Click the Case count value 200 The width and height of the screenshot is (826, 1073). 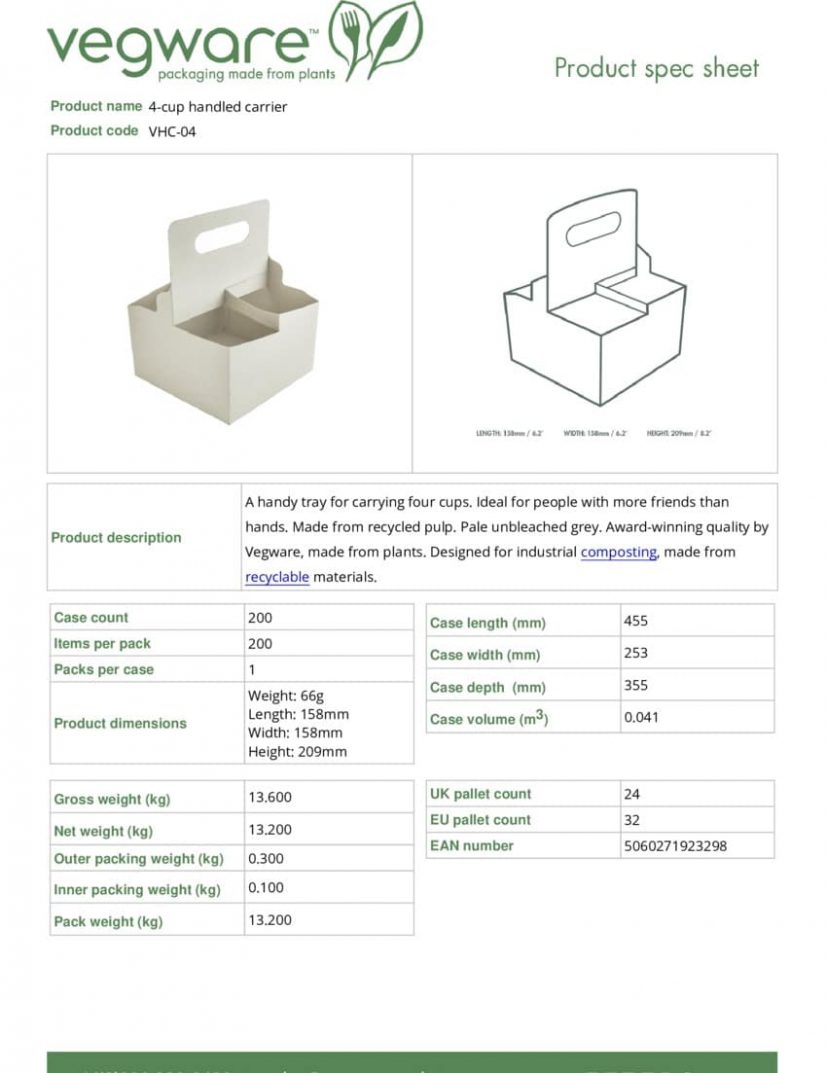click(260, 617)
